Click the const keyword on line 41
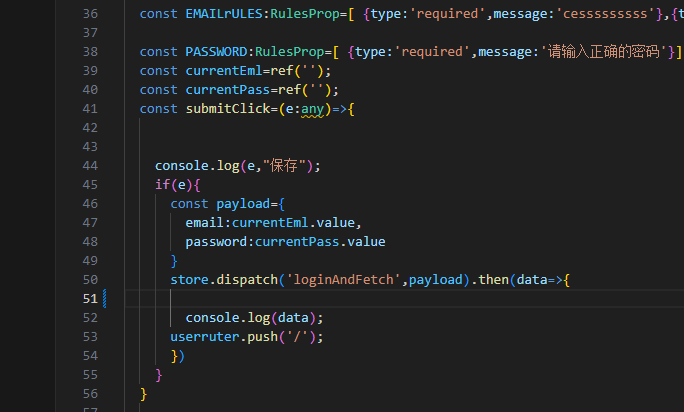Image resolution: width=684 pixels, height=412 pixels. (x=159, y=108)
